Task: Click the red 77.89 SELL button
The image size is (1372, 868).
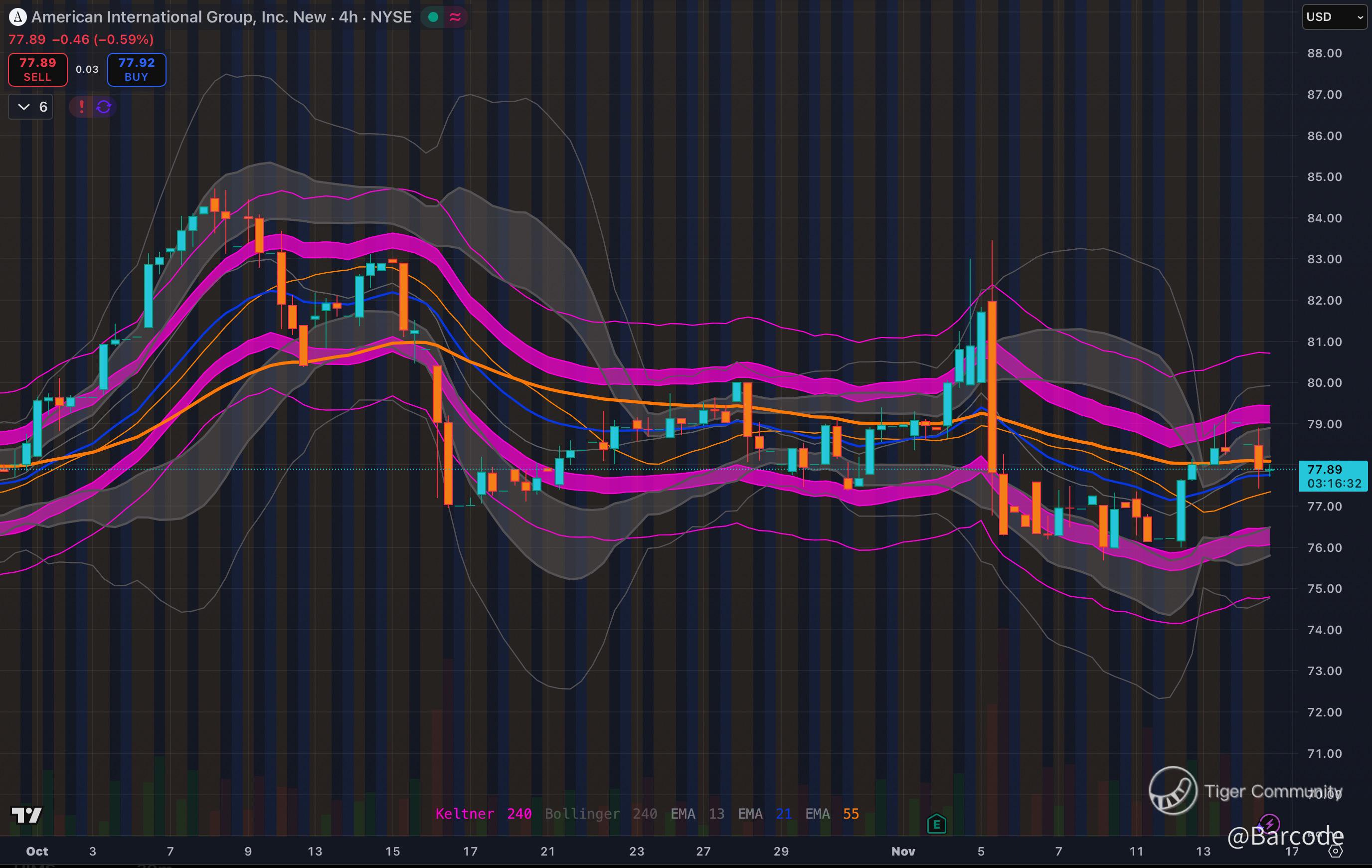Action: [x=37, y=69]
